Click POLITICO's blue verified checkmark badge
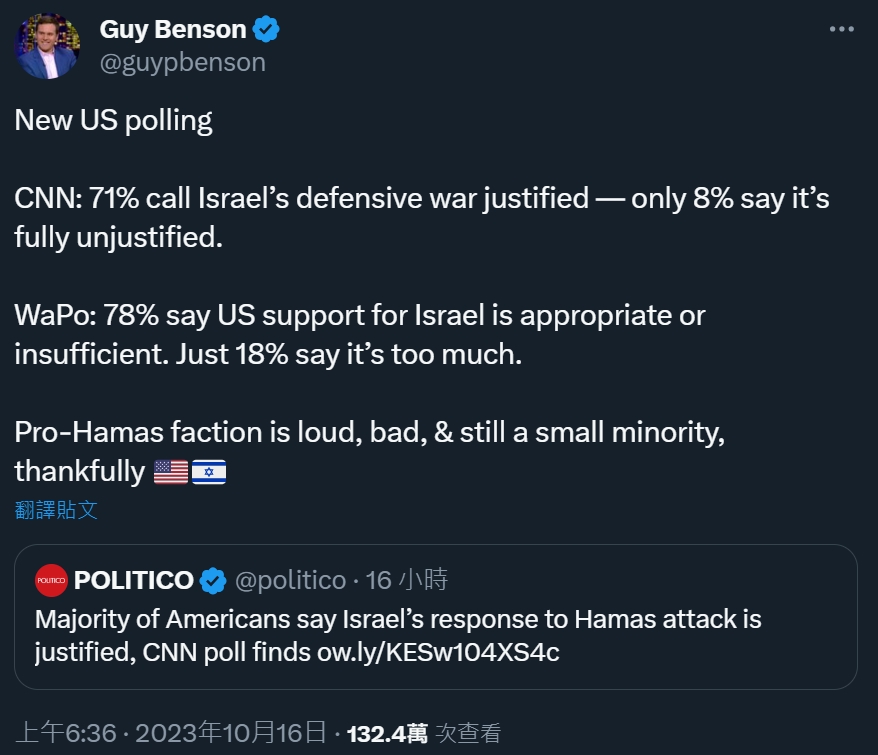The image size is (878, 755). (212, 580)
